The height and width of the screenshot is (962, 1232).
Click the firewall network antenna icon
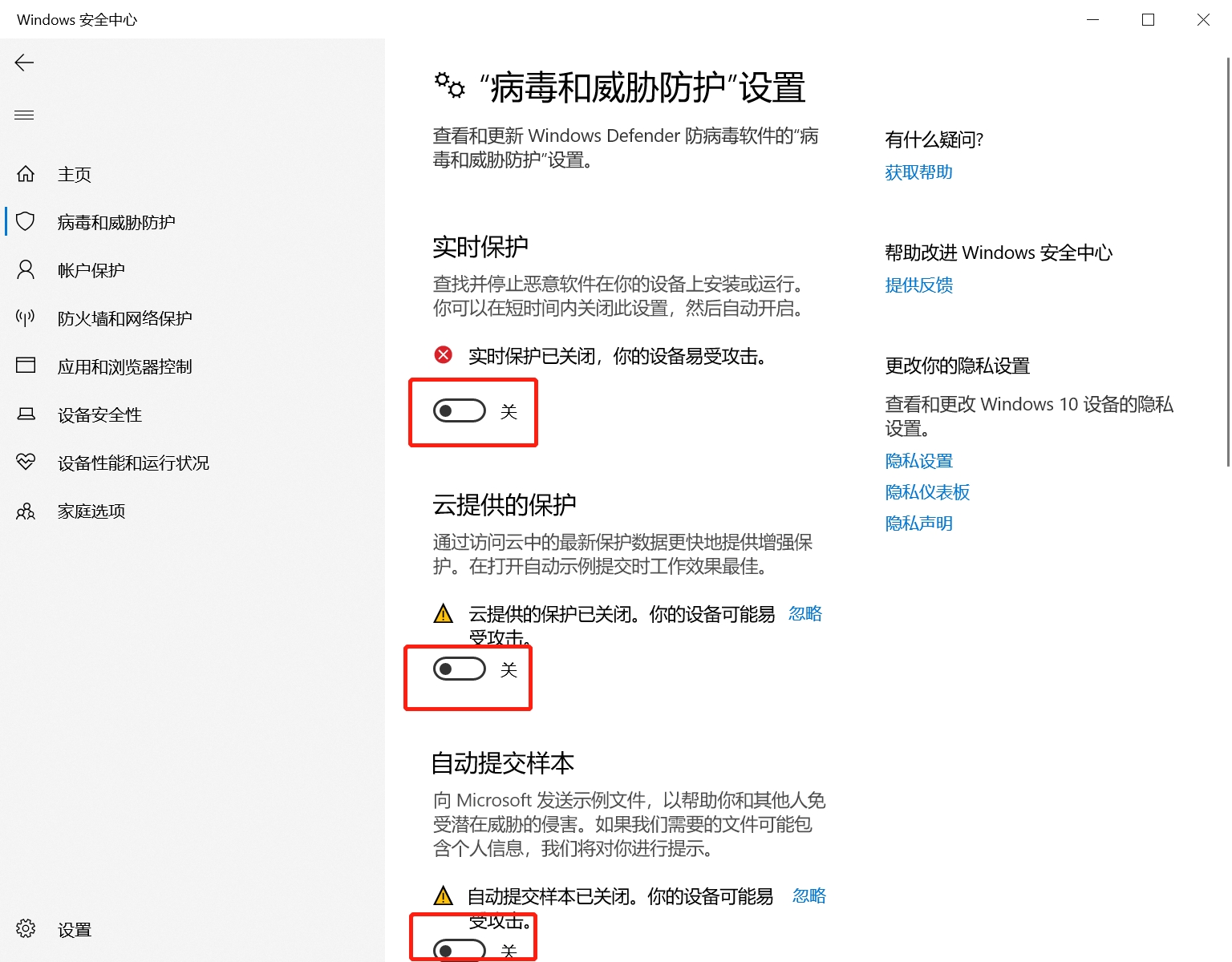[26, 317]
